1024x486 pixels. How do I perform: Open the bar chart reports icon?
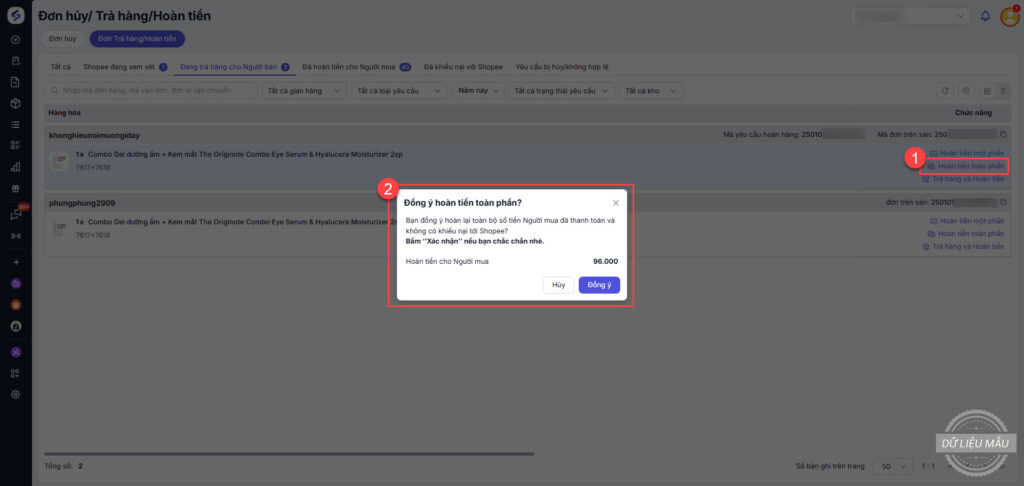coord(16,167)
